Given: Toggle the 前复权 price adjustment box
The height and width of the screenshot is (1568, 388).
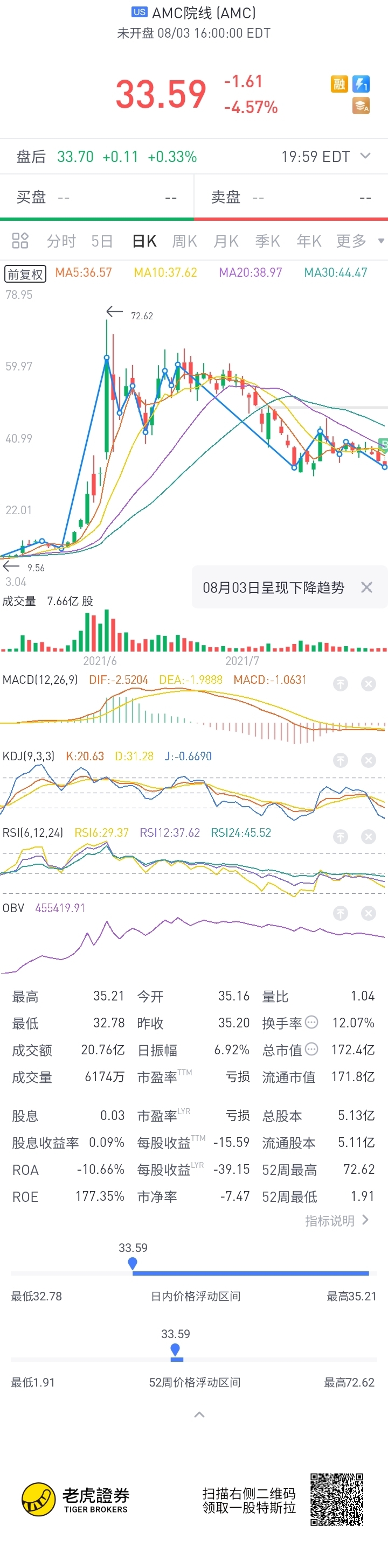Looking at the screenshot, I should 25,274.
